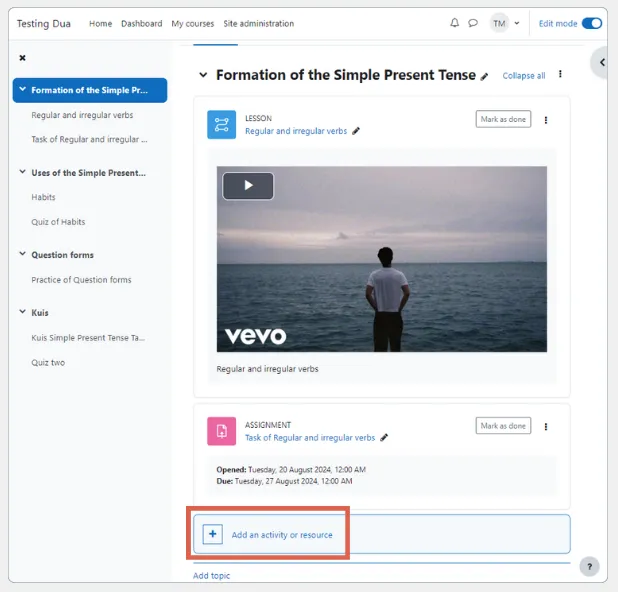Collapse the Kuis sidebar section
Screen dimensions: 618x592
22,312
